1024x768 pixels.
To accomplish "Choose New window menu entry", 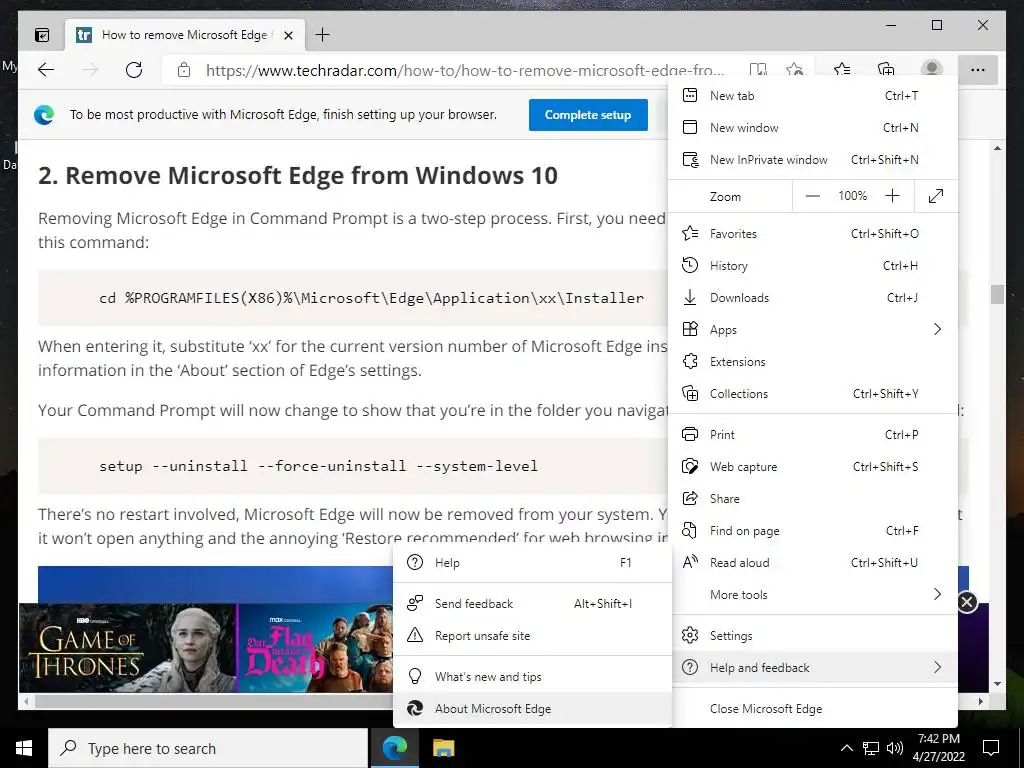I will coord(813,127).
